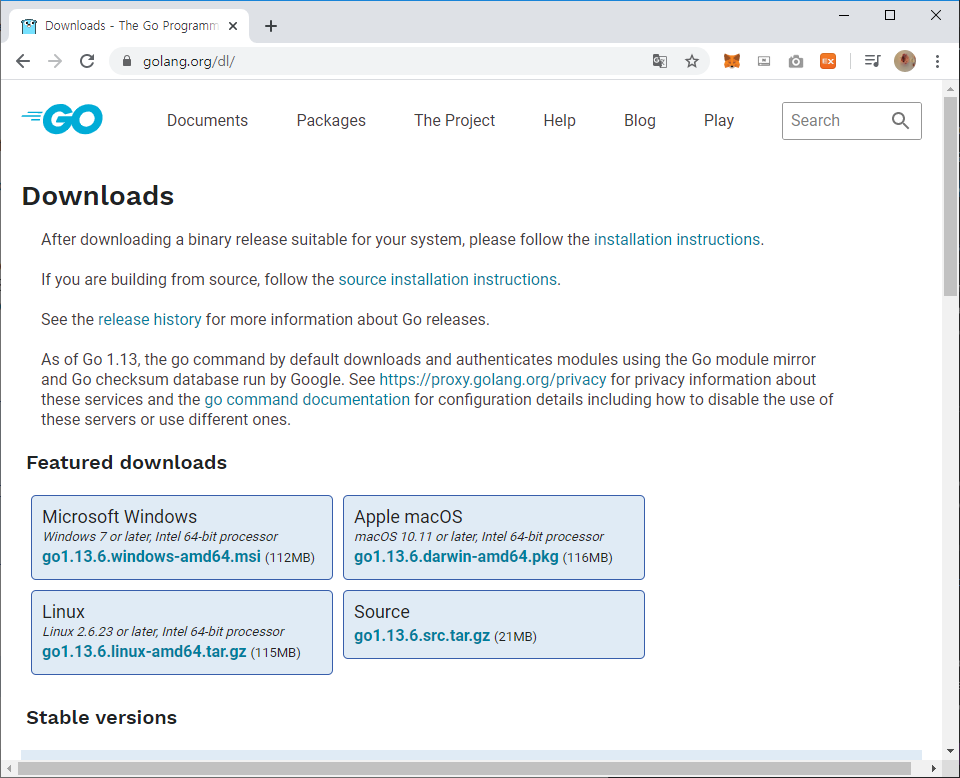Open the media control playlist icon
960x778 pixels.
coord(872,61)
